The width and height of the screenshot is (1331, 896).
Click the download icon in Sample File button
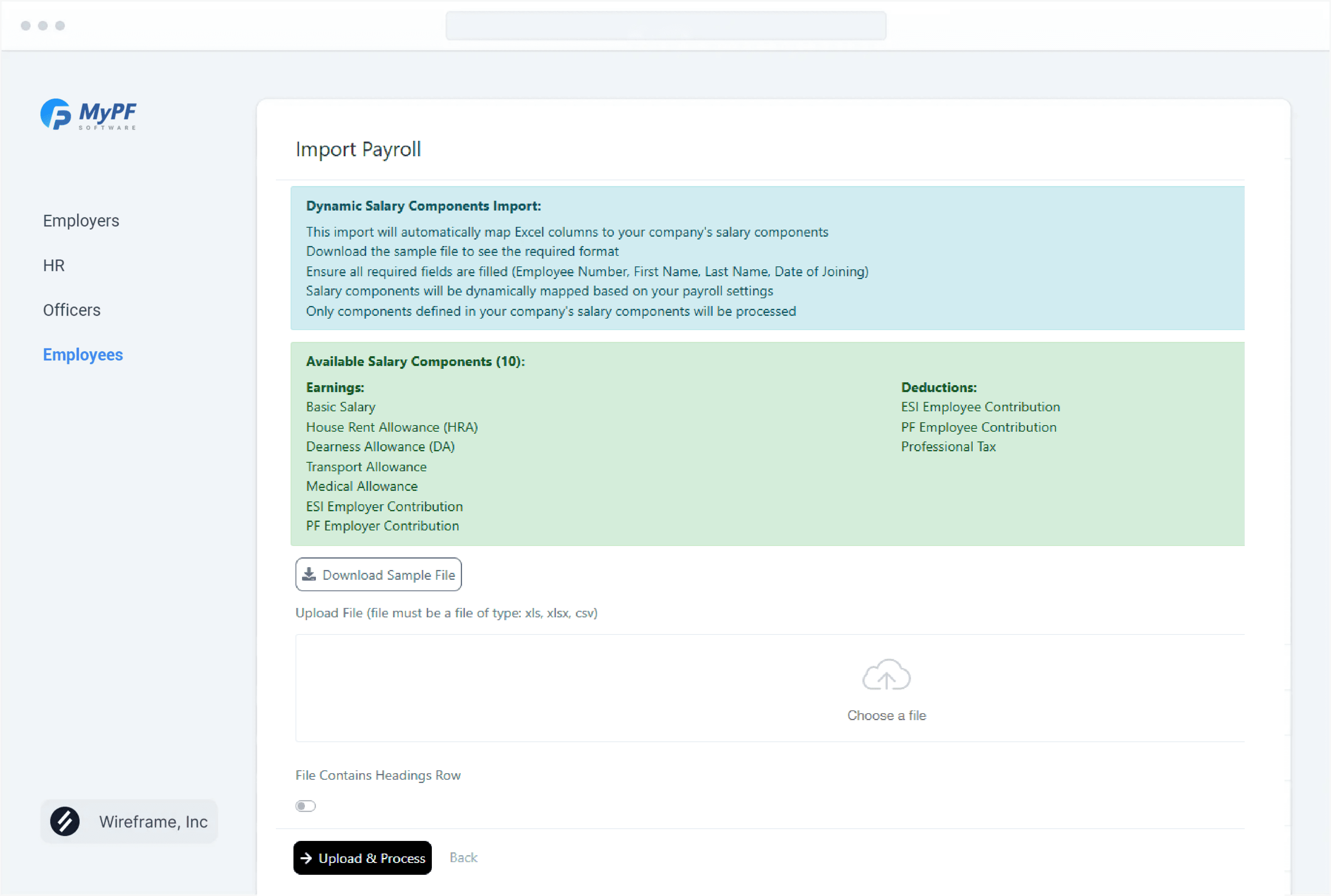click(309, 574)
